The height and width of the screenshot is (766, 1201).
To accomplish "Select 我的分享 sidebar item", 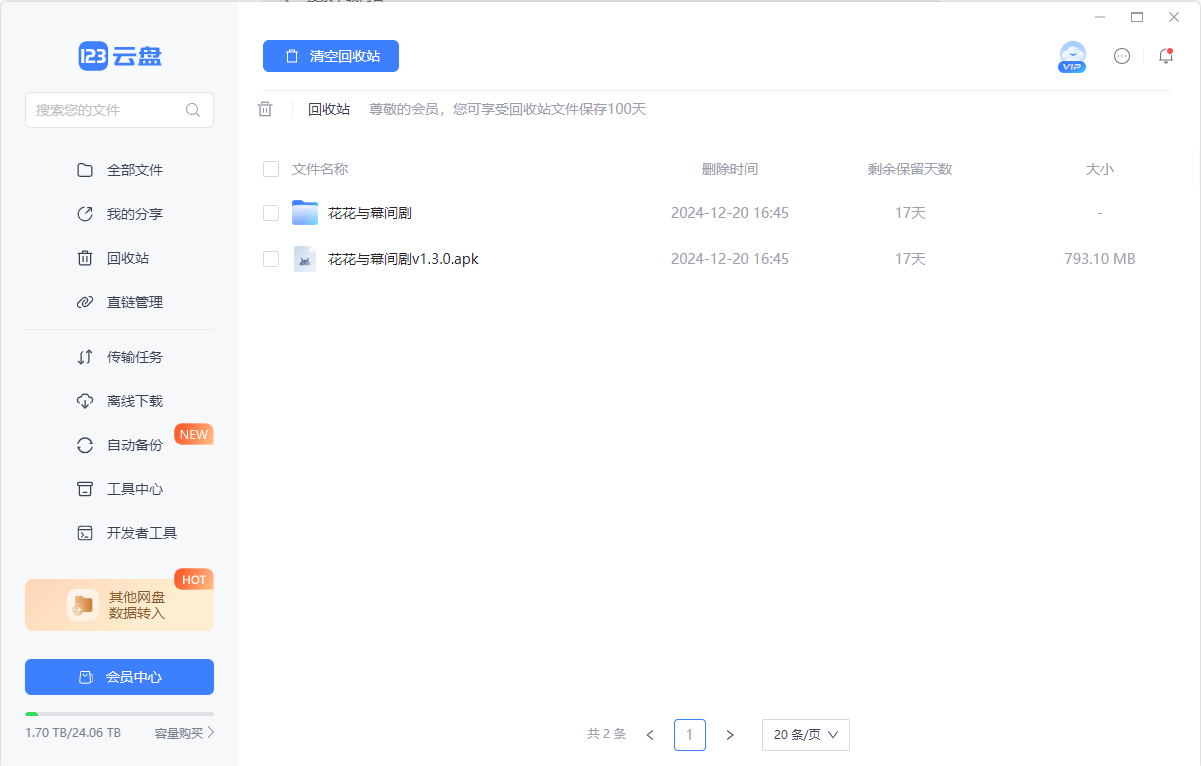I will pyautogui.click(x=135, y=213).
